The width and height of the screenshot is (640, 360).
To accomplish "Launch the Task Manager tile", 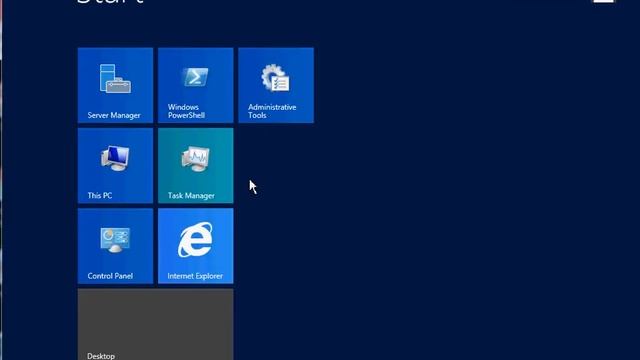I will point(196,166).
